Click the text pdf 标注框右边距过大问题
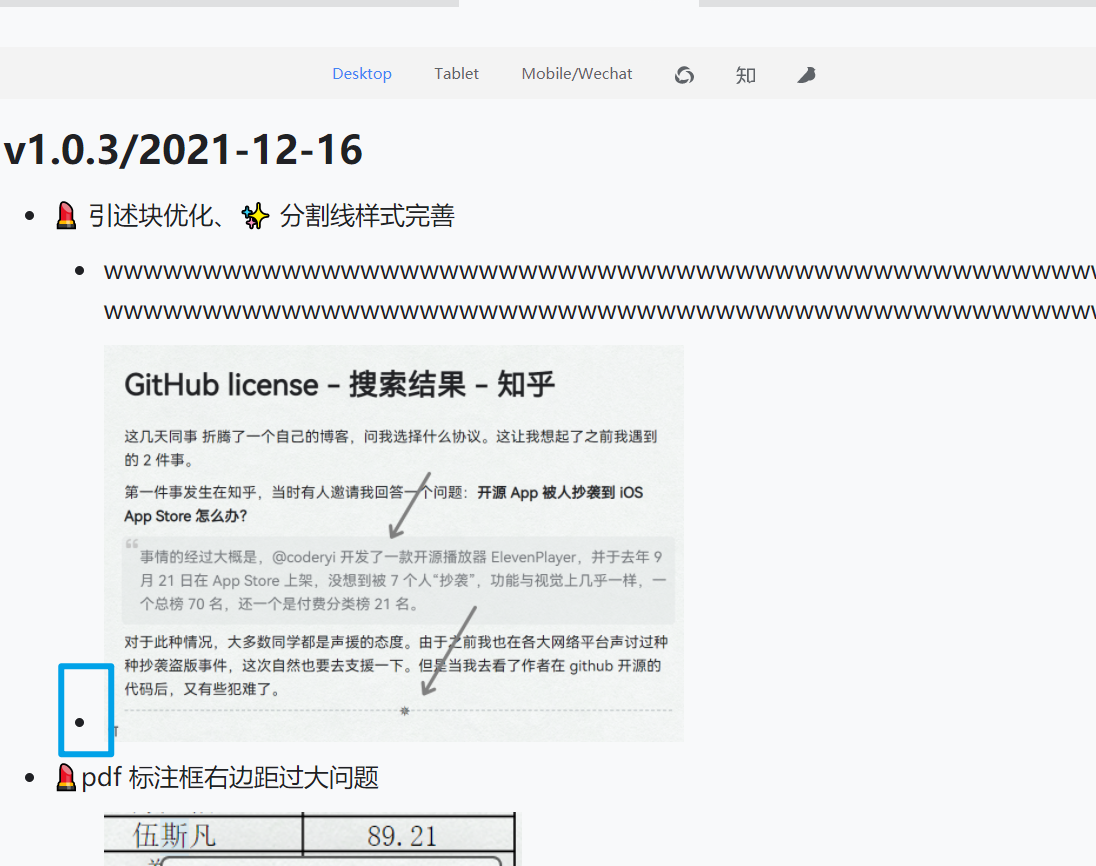 click(230, 777)
